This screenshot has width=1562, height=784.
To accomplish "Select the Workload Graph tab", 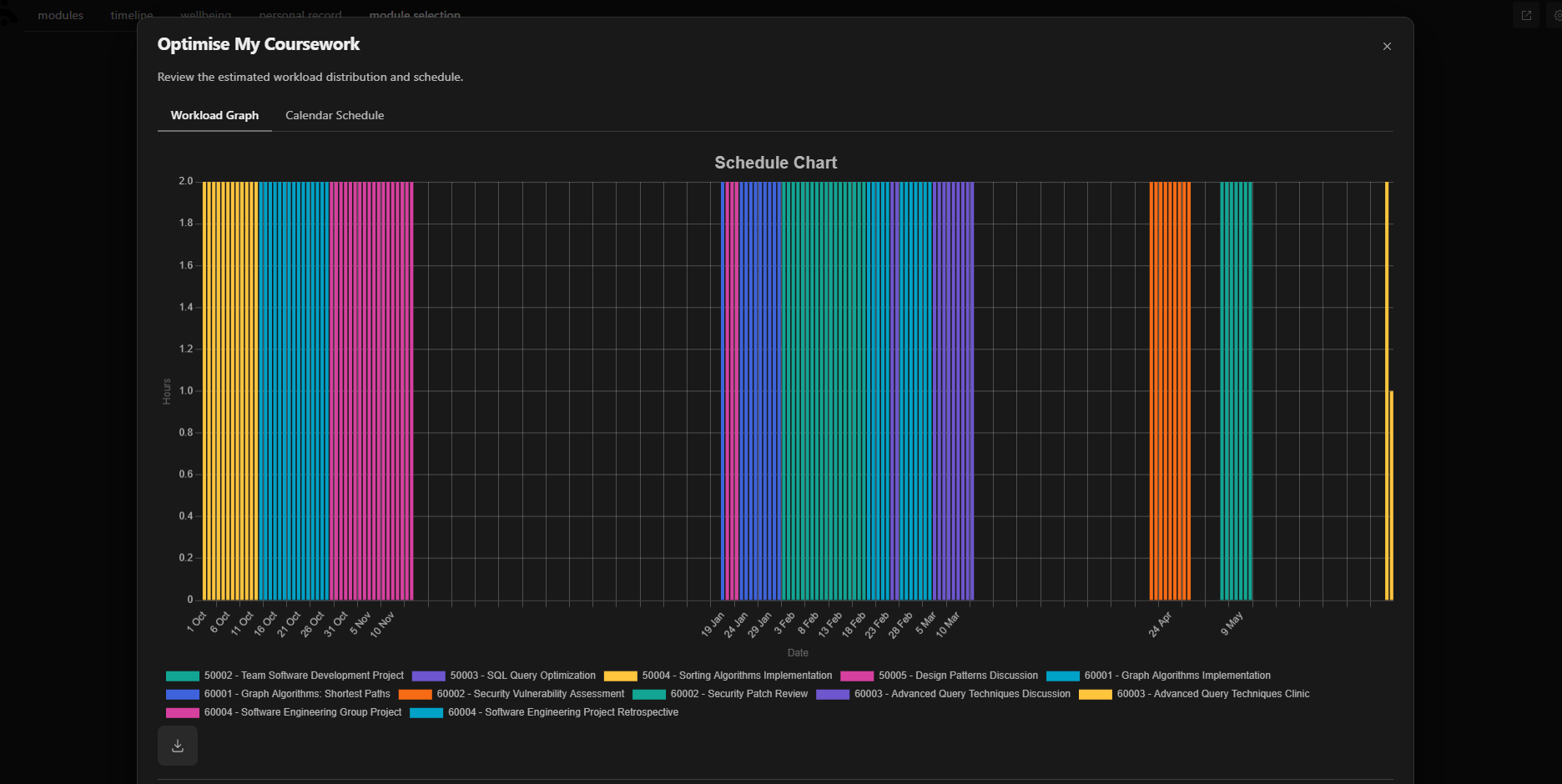I will 214,115.
